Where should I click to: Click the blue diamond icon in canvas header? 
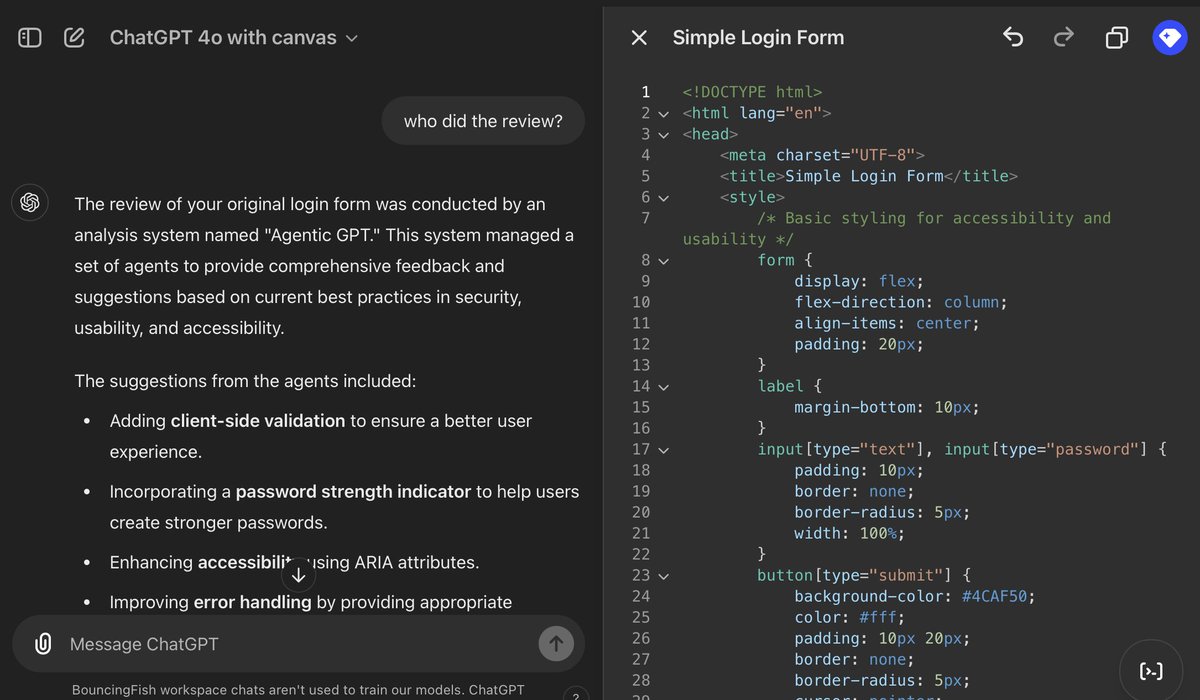(1169, 38)
